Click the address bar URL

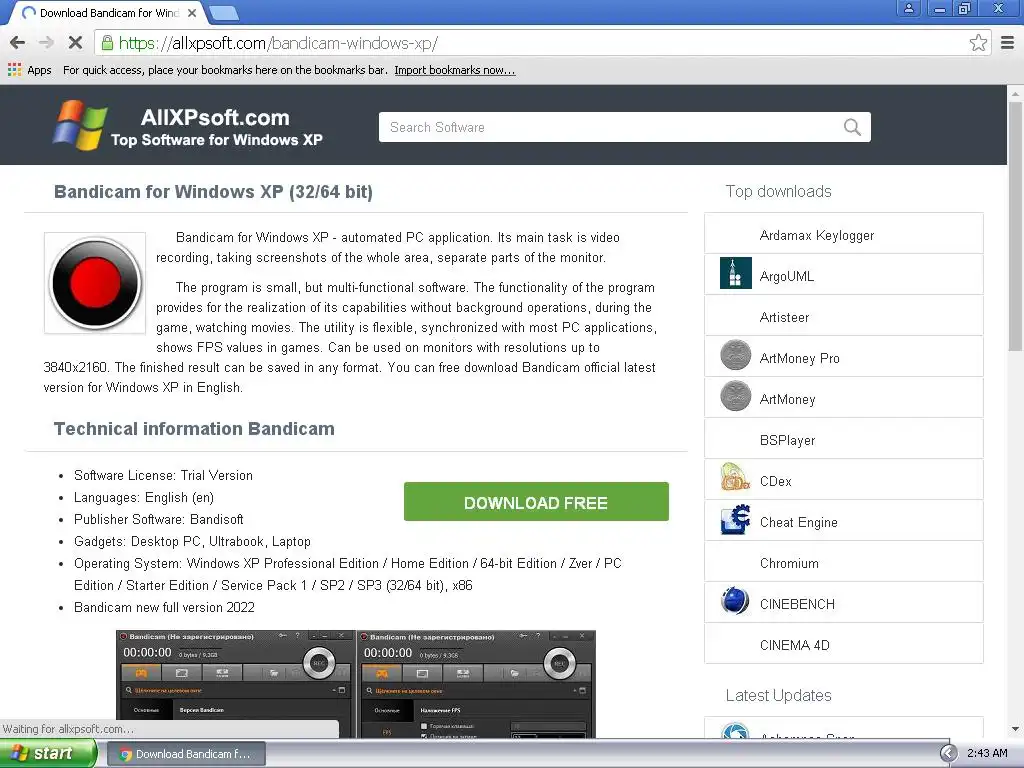(278, 43)
